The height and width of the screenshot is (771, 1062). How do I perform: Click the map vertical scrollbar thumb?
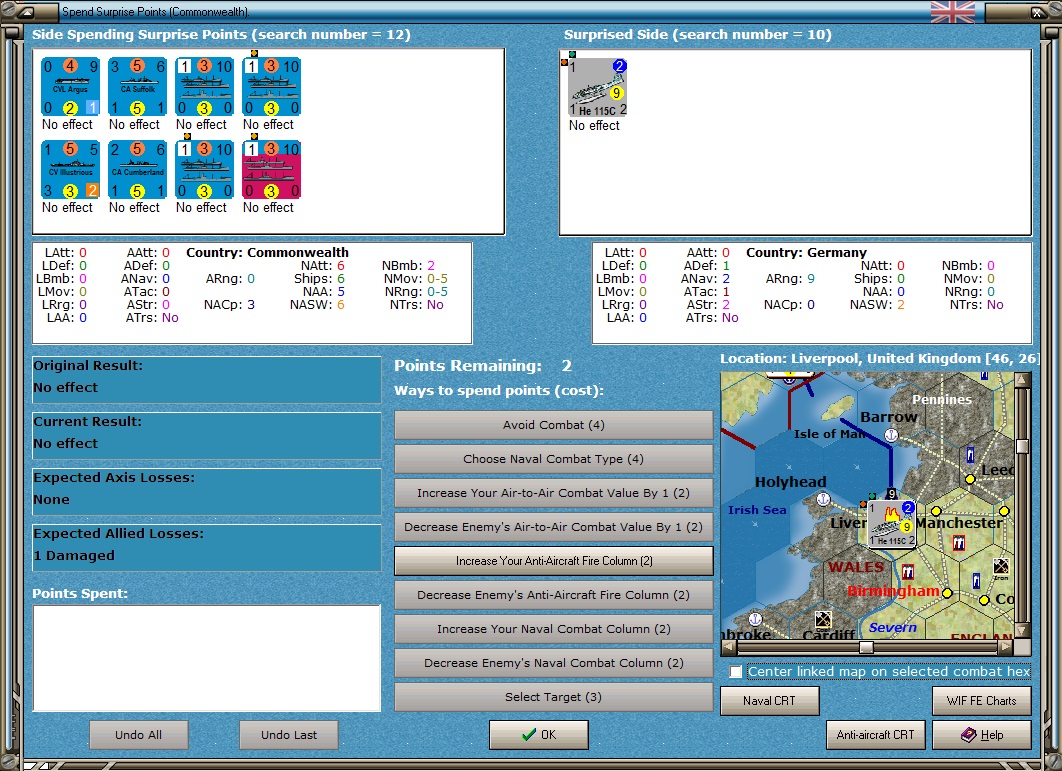click(1023, 446)
